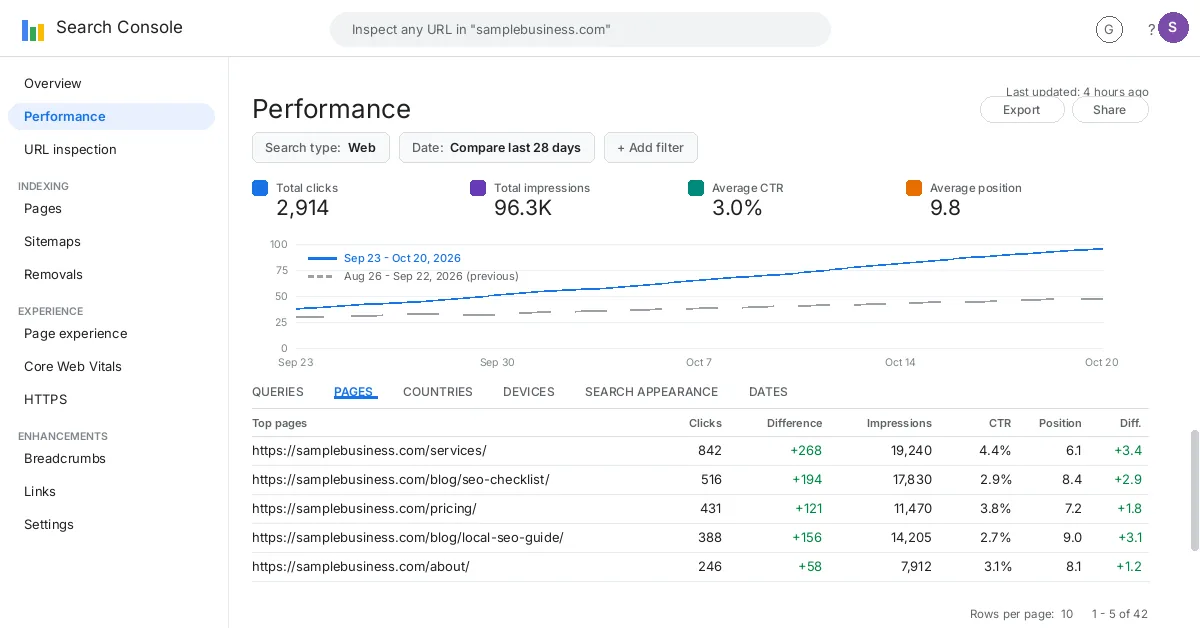
Task: Toggle the Total clicks blue metric checkbox
Action: [x=260, y=188]
